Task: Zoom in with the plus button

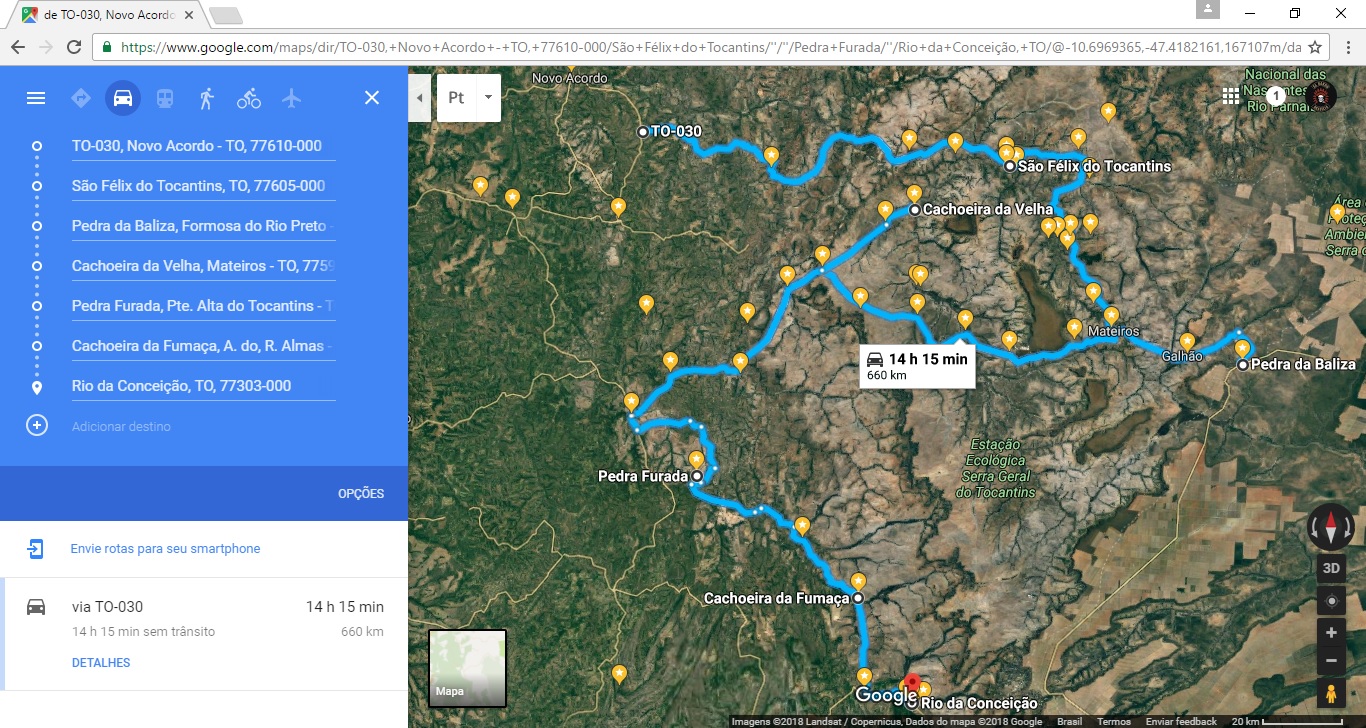Action: coord(1331,633)
